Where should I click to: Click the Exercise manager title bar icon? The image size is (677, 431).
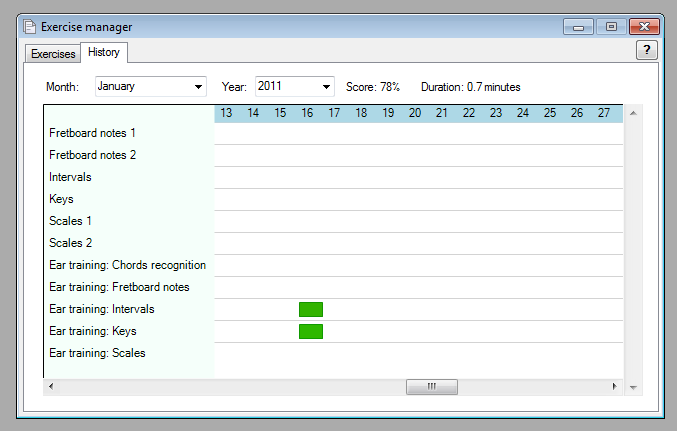(28, 27)
